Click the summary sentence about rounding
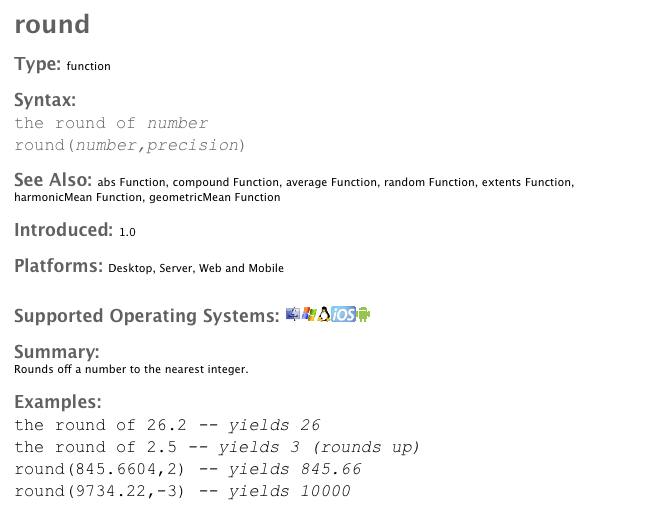The image size is (659, 510). click(x=131, y=369)
